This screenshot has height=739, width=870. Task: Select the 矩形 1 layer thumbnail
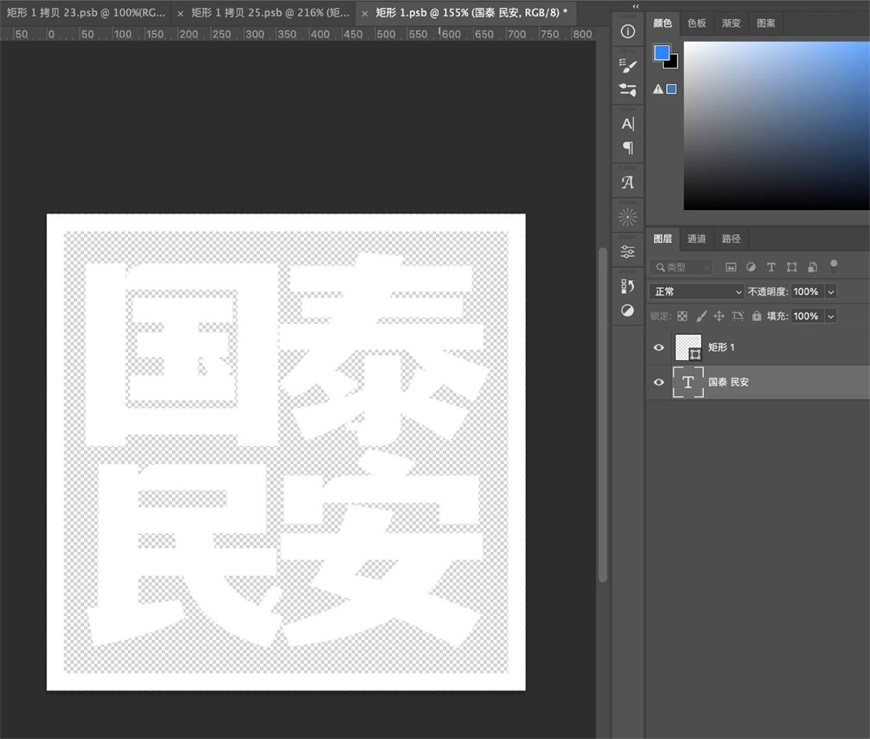point(688,347)
